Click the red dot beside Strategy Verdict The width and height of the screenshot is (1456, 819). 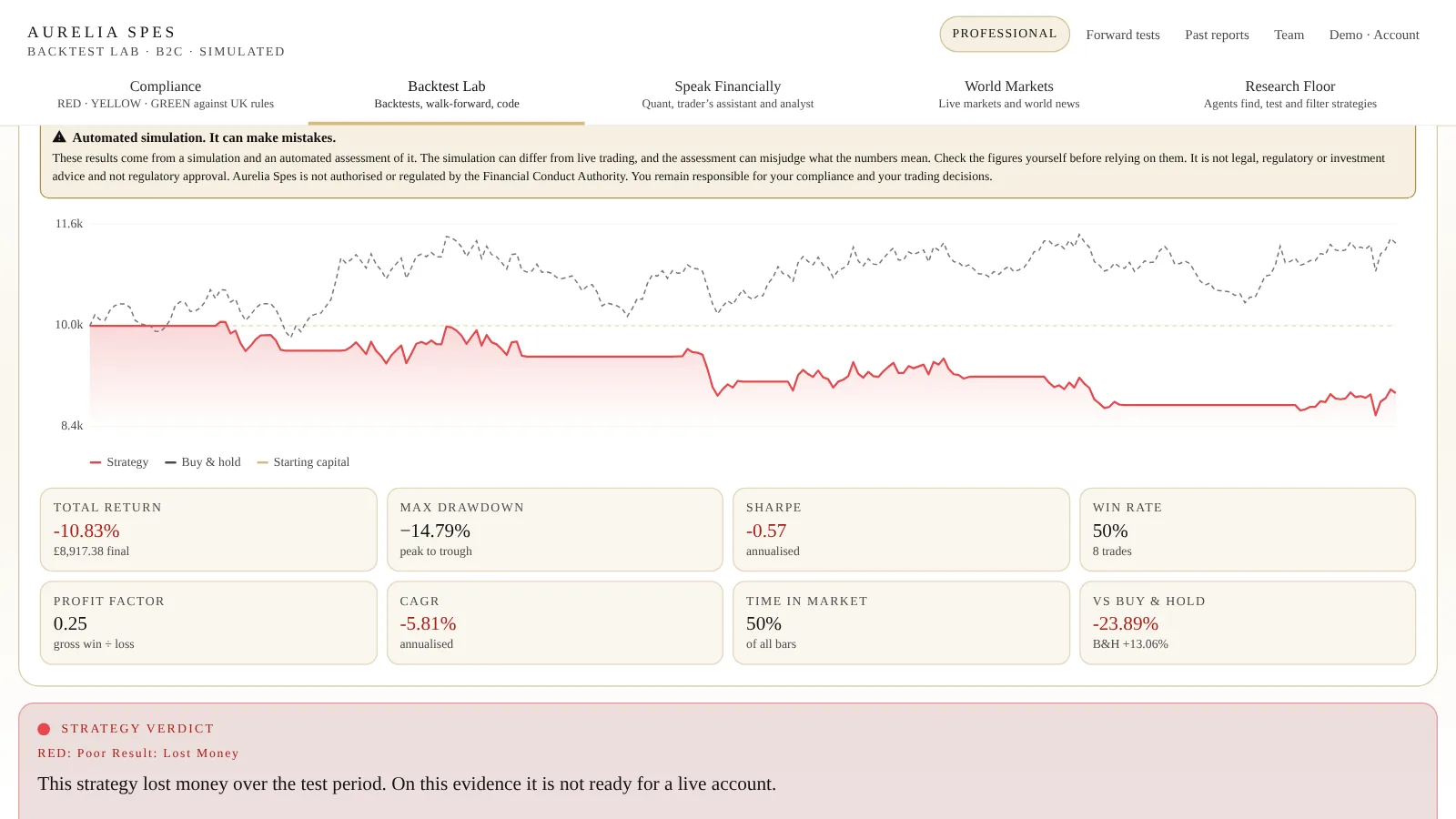(x=44, y=729)
